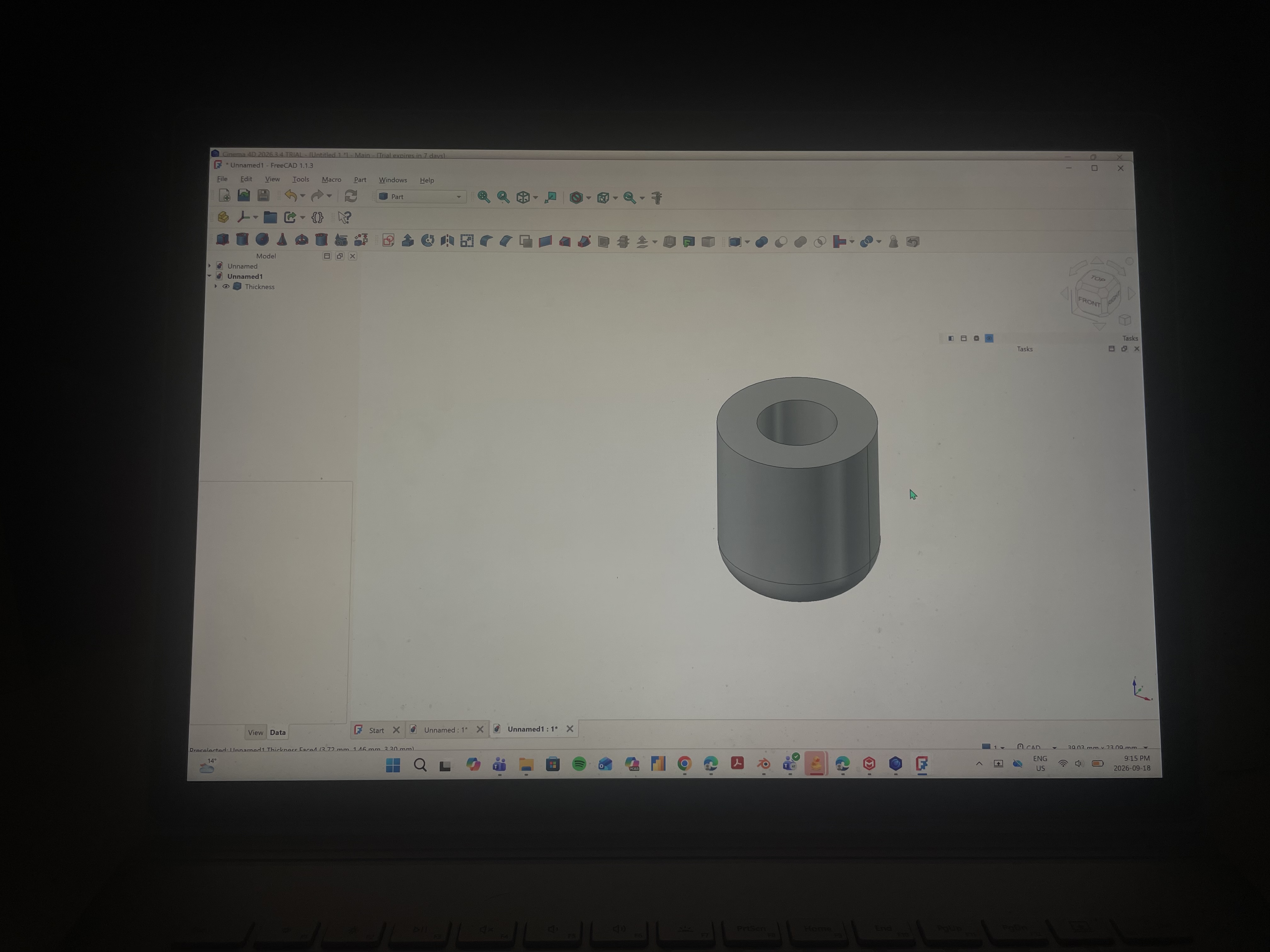
Task: Click the FRONT face of navigation cube
Action: pyautogui.click(x=1089, y=301)
